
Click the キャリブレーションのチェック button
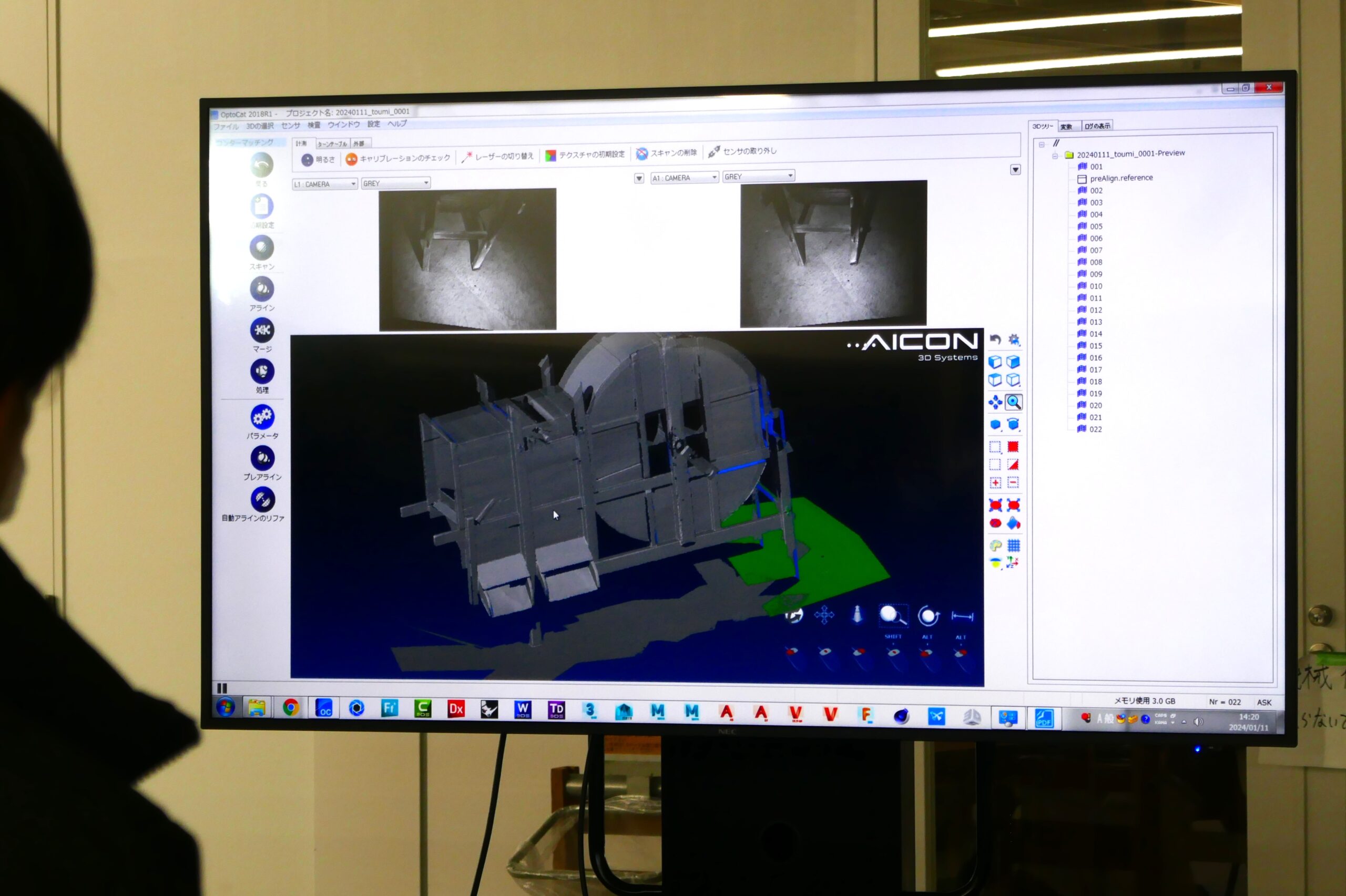coord(399,158)
